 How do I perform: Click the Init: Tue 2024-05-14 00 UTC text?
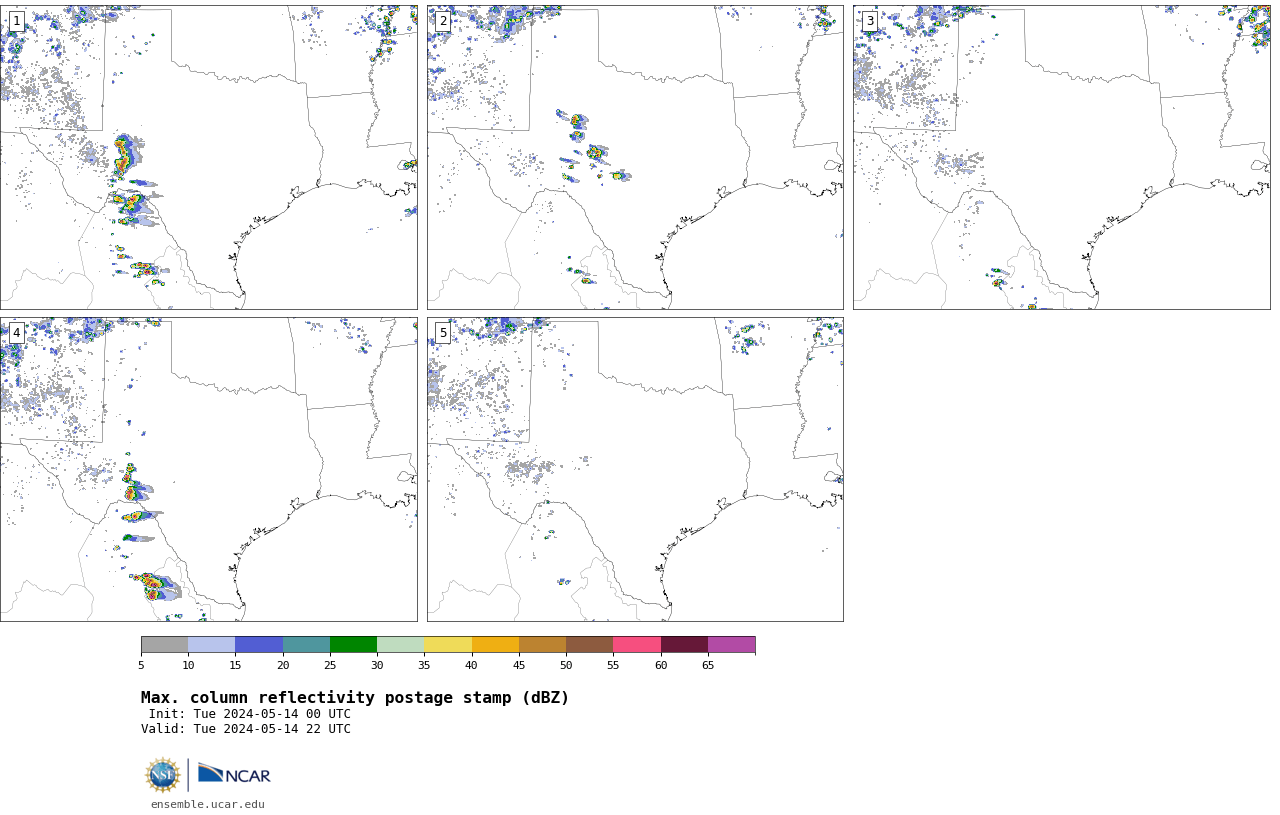click(x=249, y=714)
